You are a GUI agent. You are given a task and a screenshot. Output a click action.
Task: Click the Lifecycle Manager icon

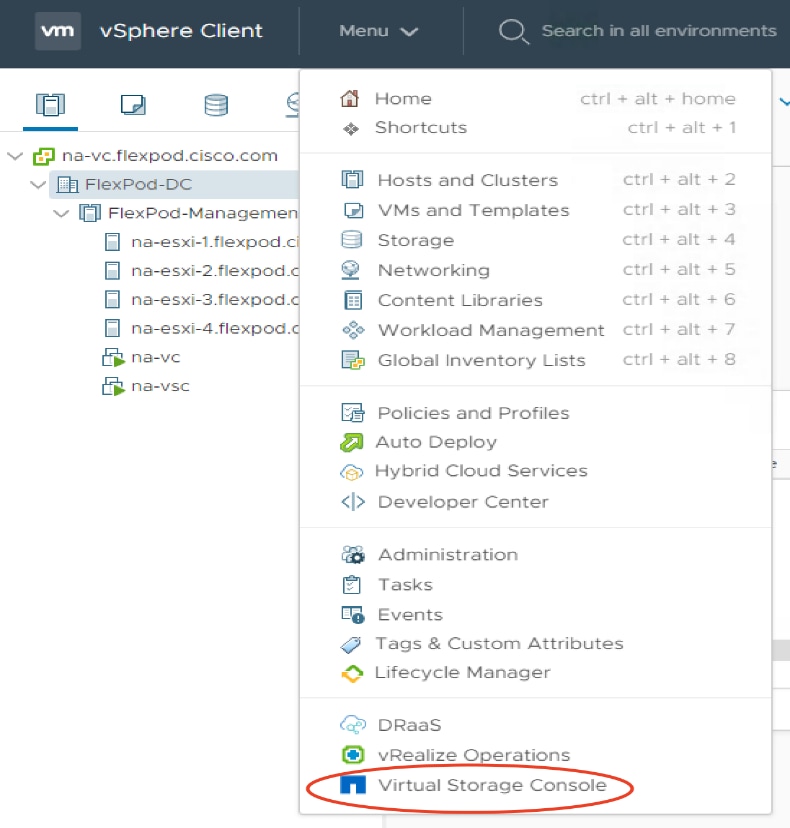click(352, 673)
